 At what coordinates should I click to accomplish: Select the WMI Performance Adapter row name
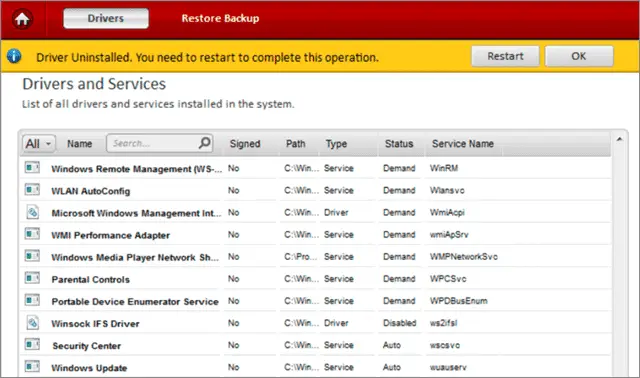point(110,235)
